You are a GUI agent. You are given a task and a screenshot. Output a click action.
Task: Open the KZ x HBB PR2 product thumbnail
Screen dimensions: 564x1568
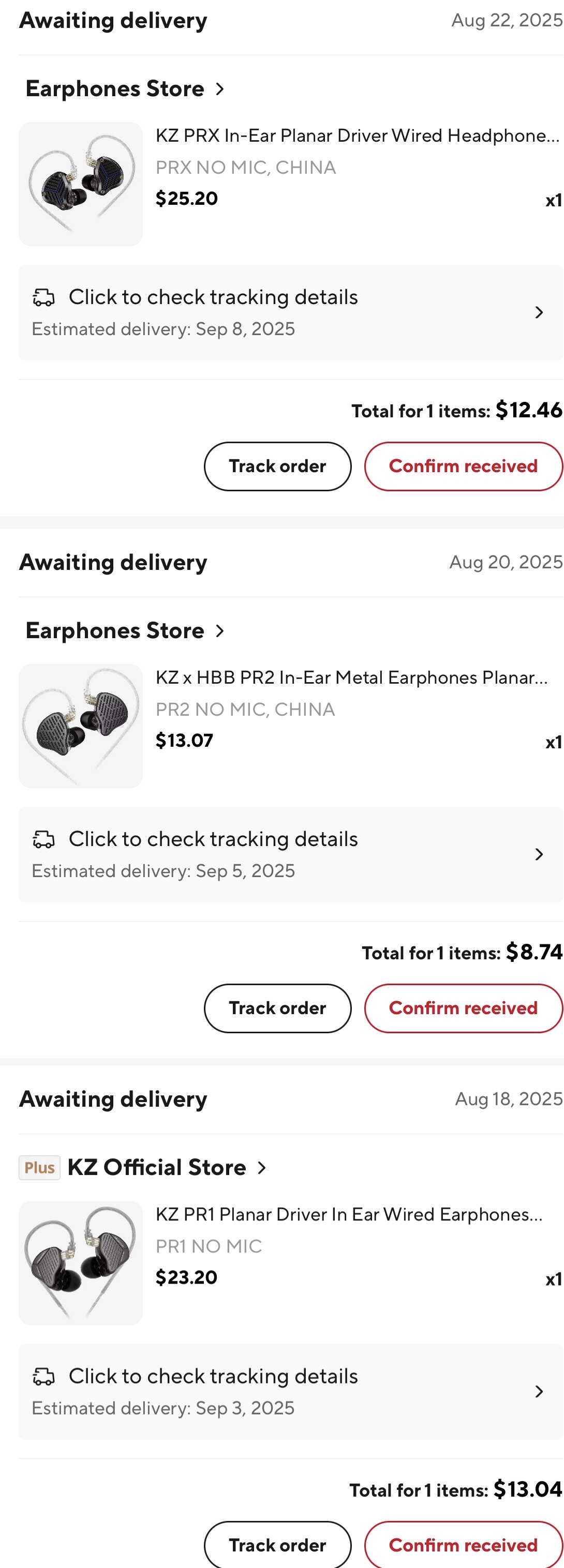(80, 726)
